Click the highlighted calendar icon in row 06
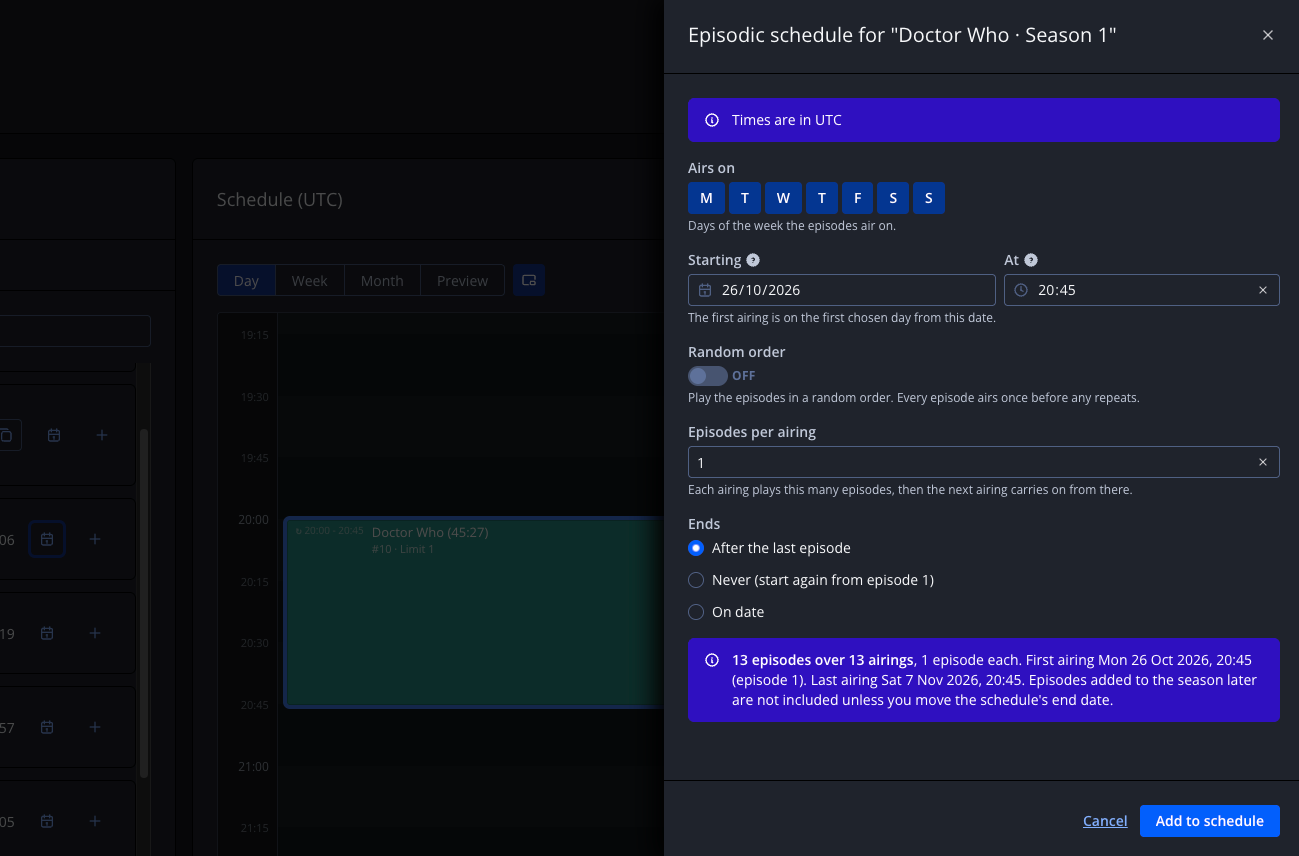The image size is (1299, 856). coord(47,539)
